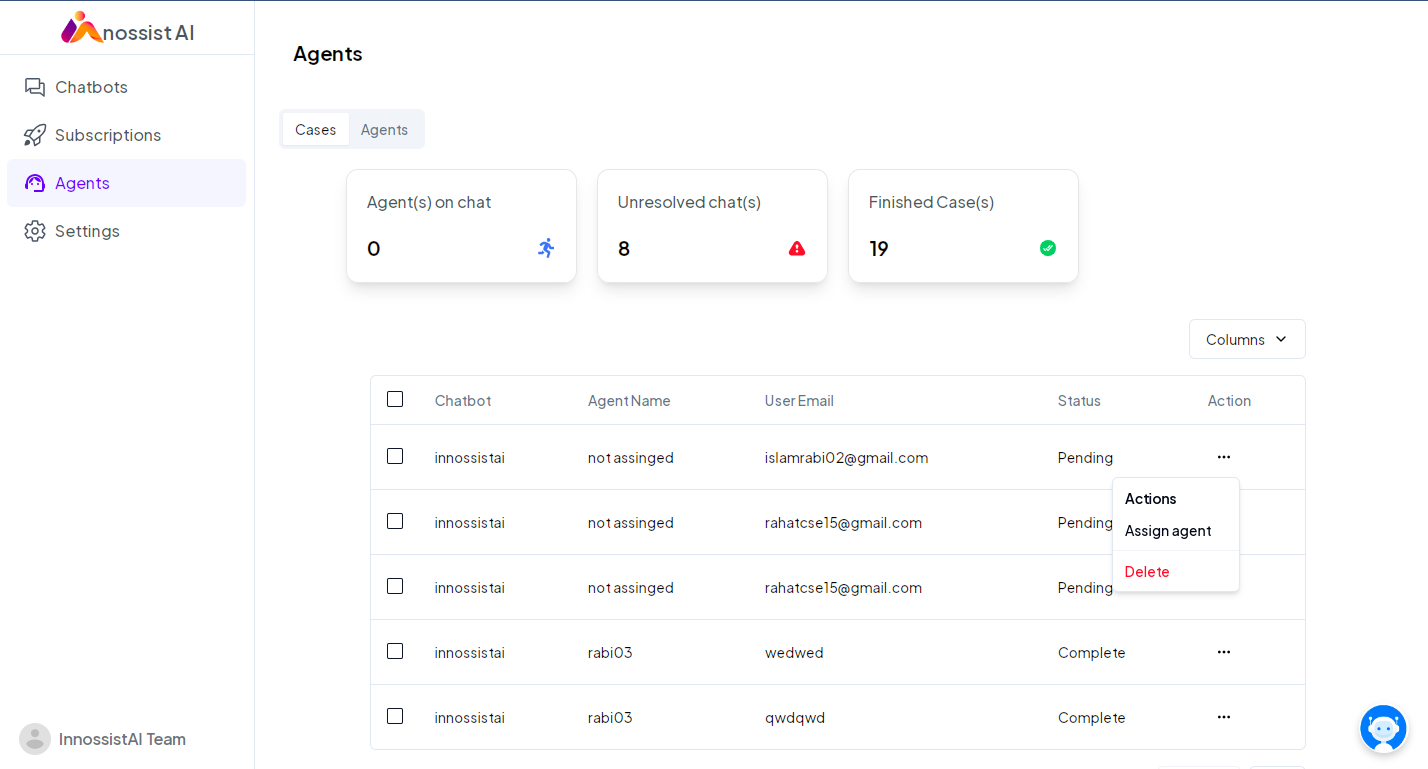Choose Assign agent from the actions menu
Image resolution: width=1428 pixels, height=769 pixels.
1167,531
